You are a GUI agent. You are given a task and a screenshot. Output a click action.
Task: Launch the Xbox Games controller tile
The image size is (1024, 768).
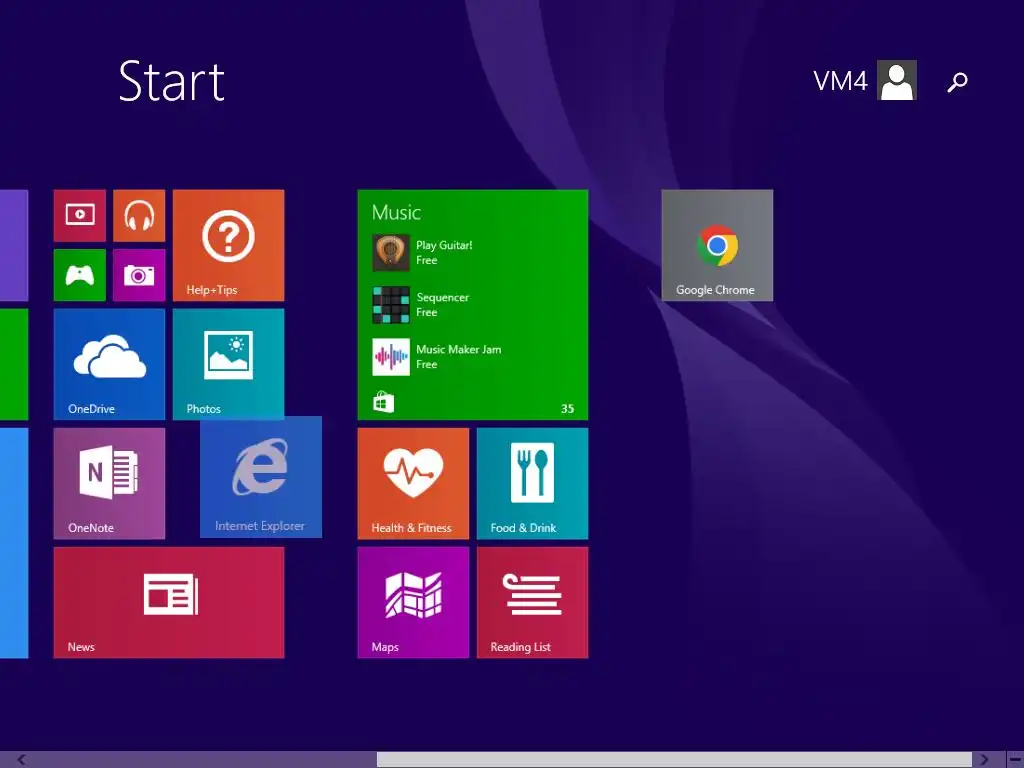[80, 275]
